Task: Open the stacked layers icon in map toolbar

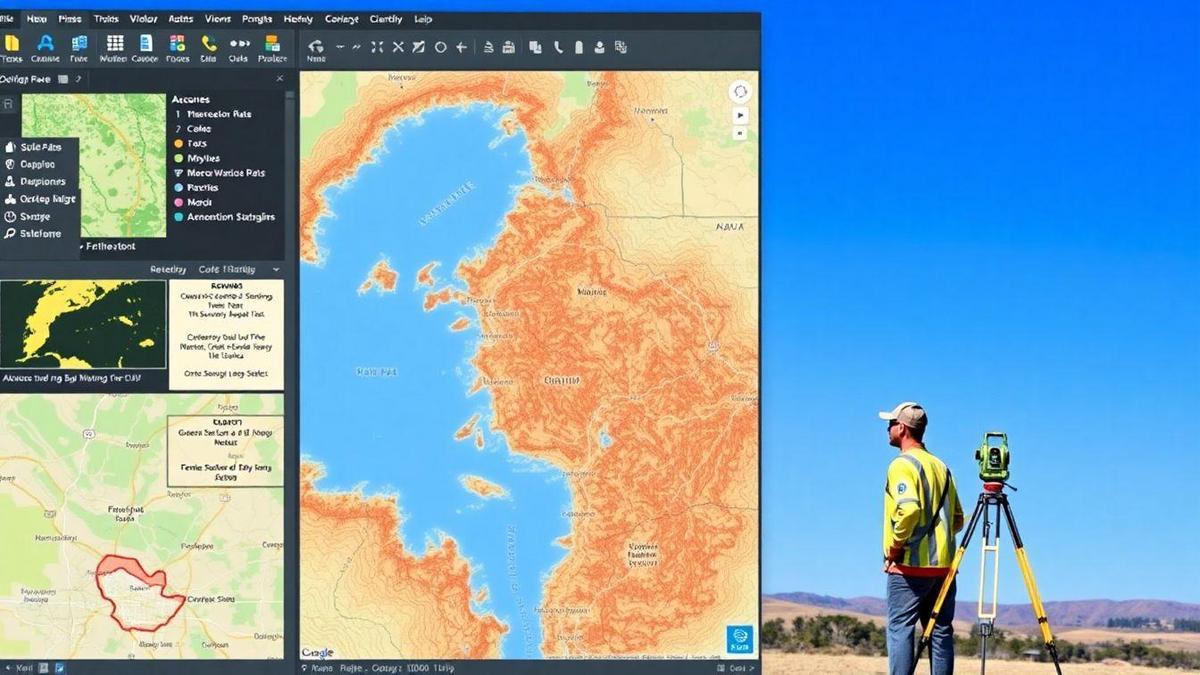Action: coord(487,46)
